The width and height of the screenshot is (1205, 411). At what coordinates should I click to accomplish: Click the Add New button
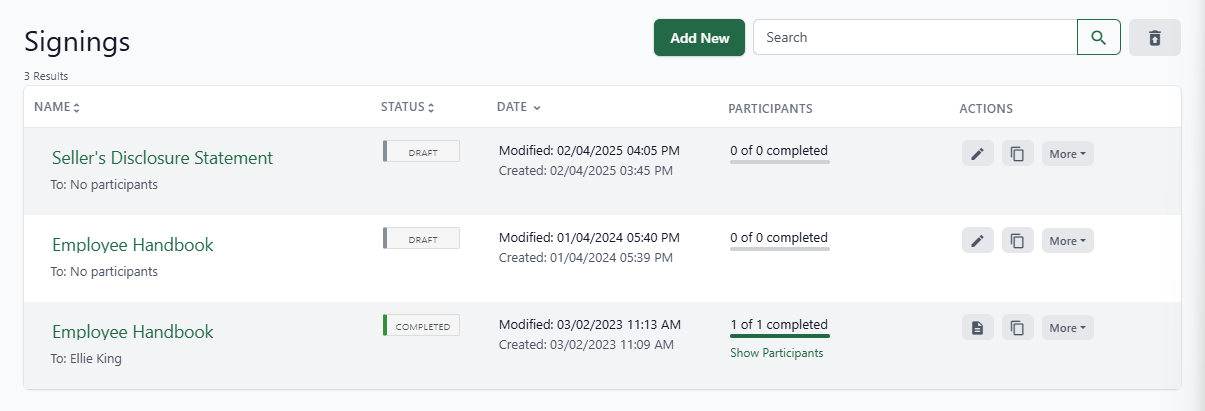[x=699, y=37]
